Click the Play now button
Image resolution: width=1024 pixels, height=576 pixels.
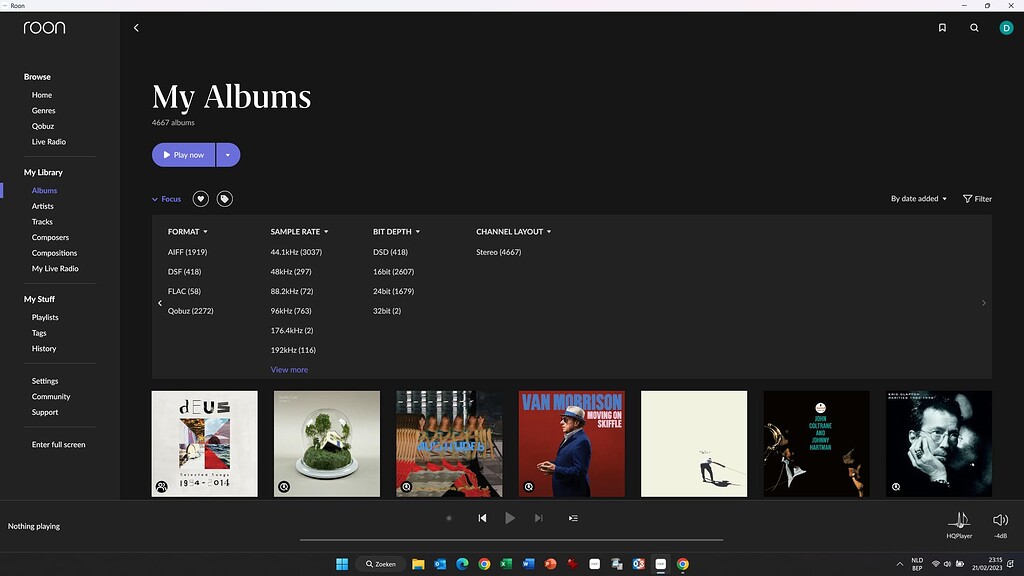(183, 154)
